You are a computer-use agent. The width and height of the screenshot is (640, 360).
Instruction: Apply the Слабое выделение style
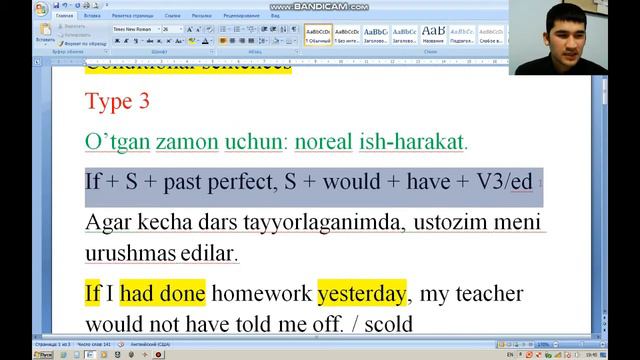pos(491,35)
